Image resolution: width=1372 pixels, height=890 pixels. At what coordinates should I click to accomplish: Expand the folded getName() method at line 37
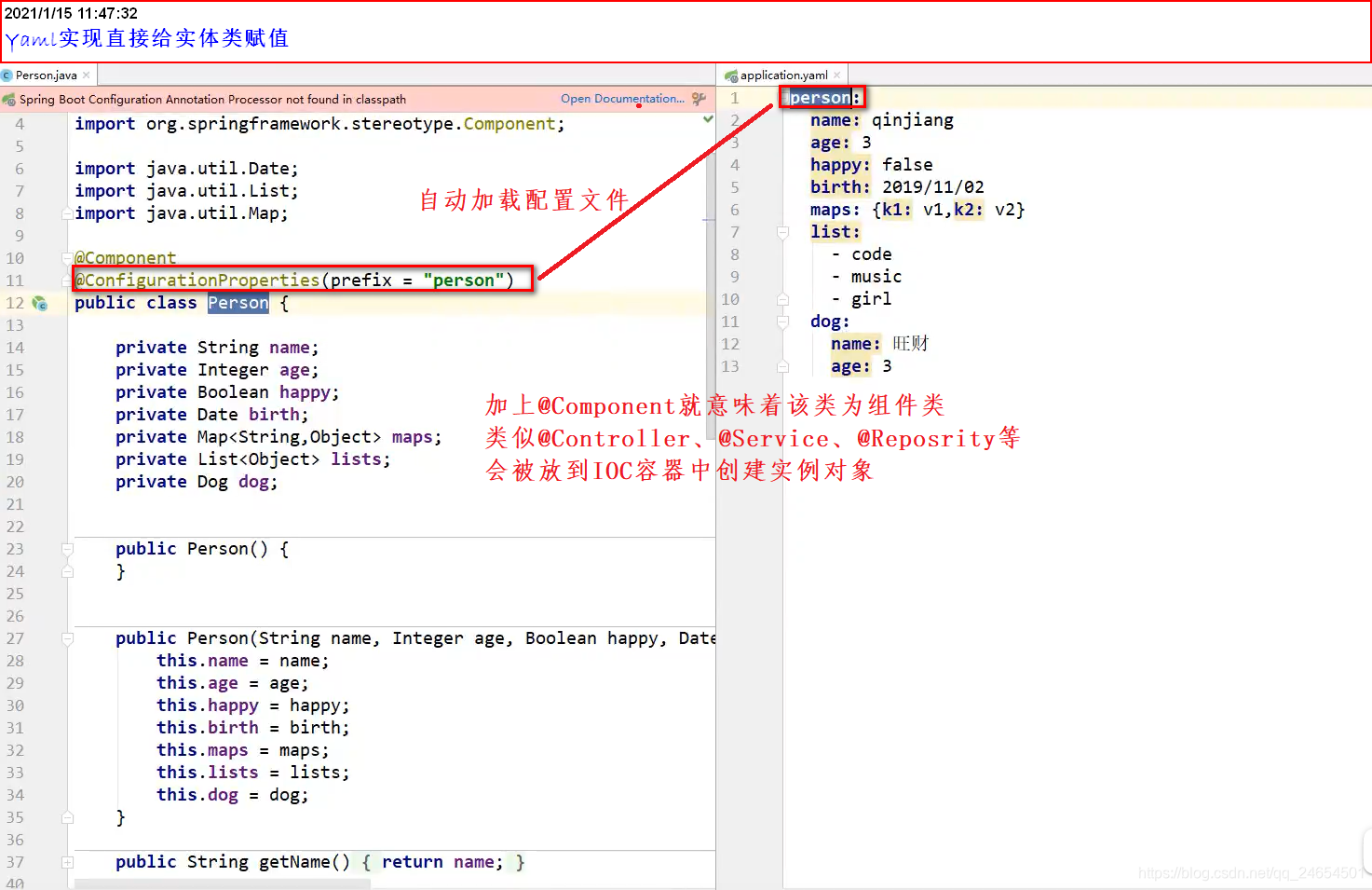67,862
